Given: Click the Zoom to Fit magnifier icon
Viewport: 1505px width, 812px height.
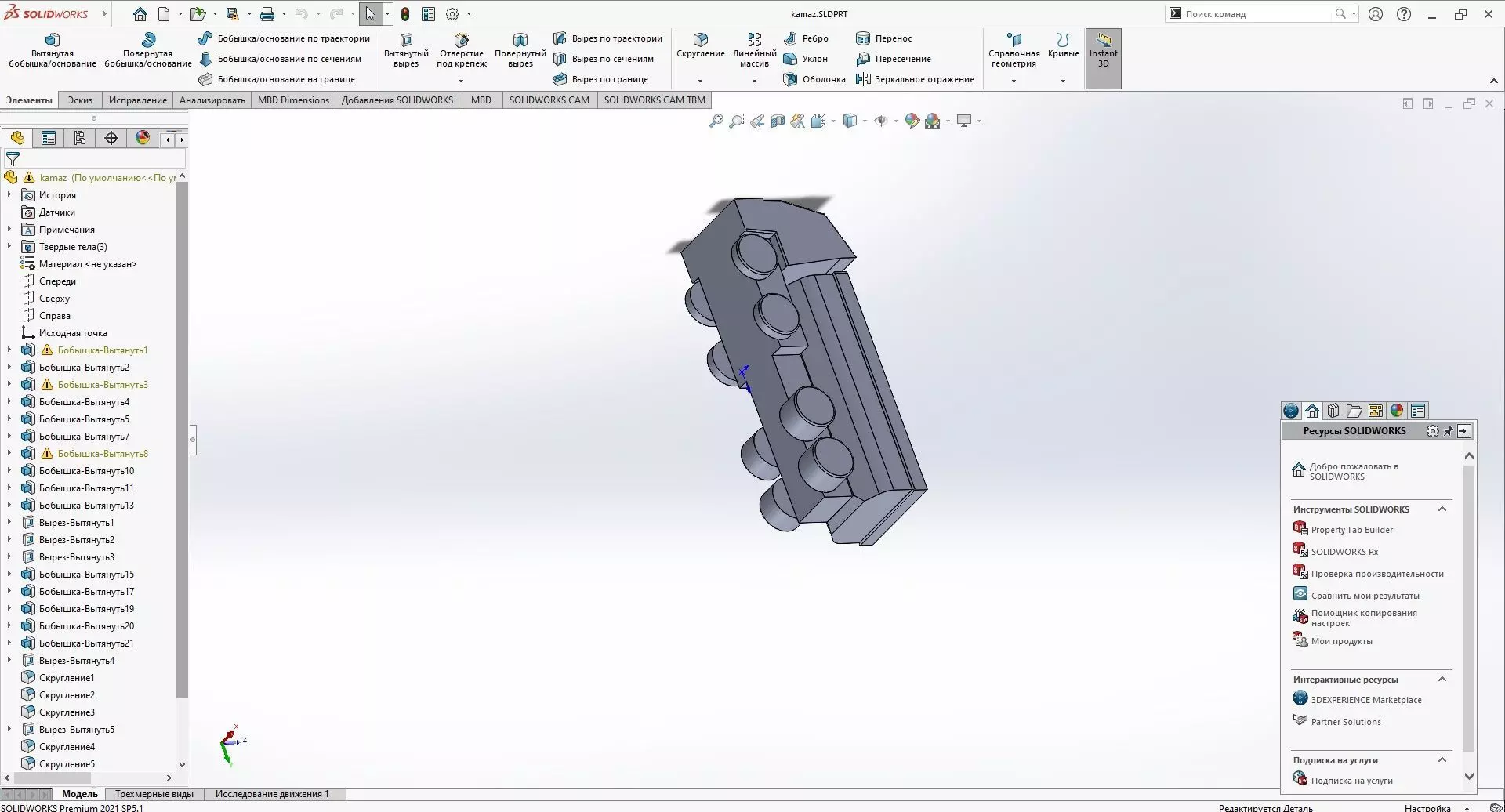Looking at the screenshot, I should (716, 121).
